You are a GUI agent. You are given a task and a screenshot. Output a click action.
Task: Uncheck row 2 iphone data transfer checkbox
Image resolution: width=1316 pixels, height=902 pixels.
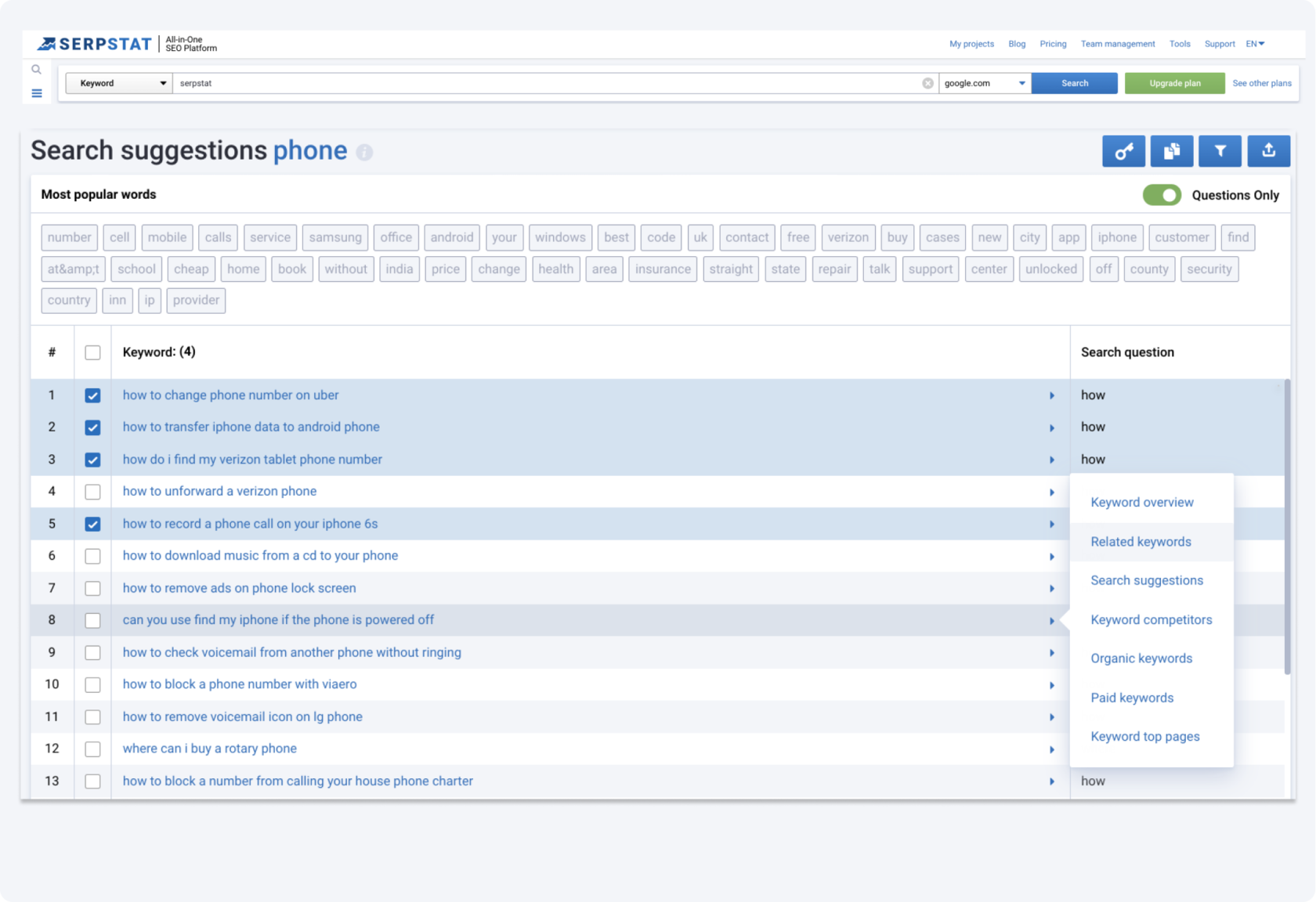(x=92, y=428)
